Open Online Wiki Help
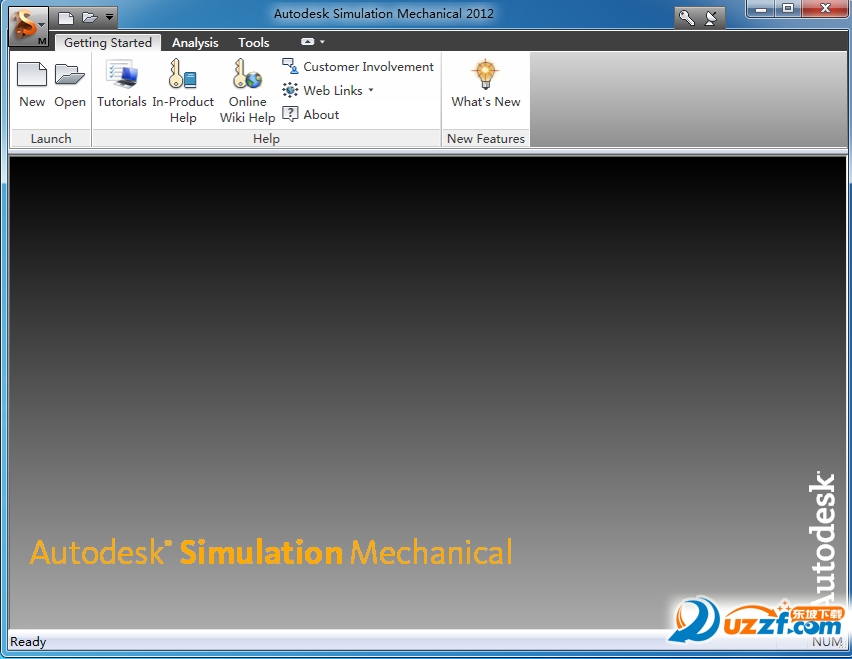Screen dimensions: 852x659 247,91
